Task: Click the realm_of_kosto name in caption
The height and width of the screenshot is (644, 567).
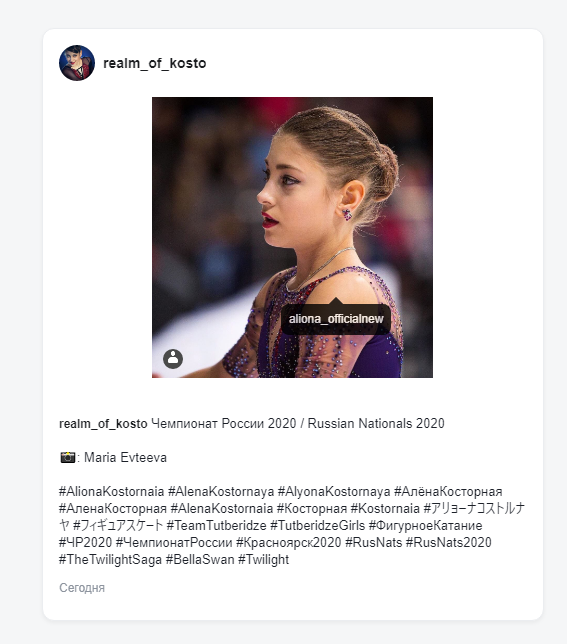Action: (x=103, y=423)
